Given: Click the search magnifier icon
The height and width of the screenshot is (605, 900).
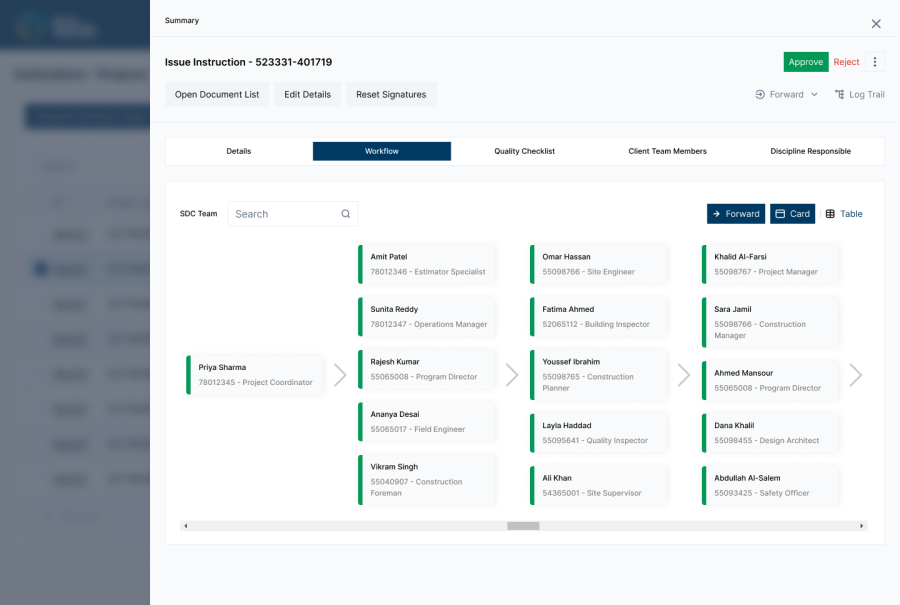Looking at the screenshot, I should pos(346,214).
